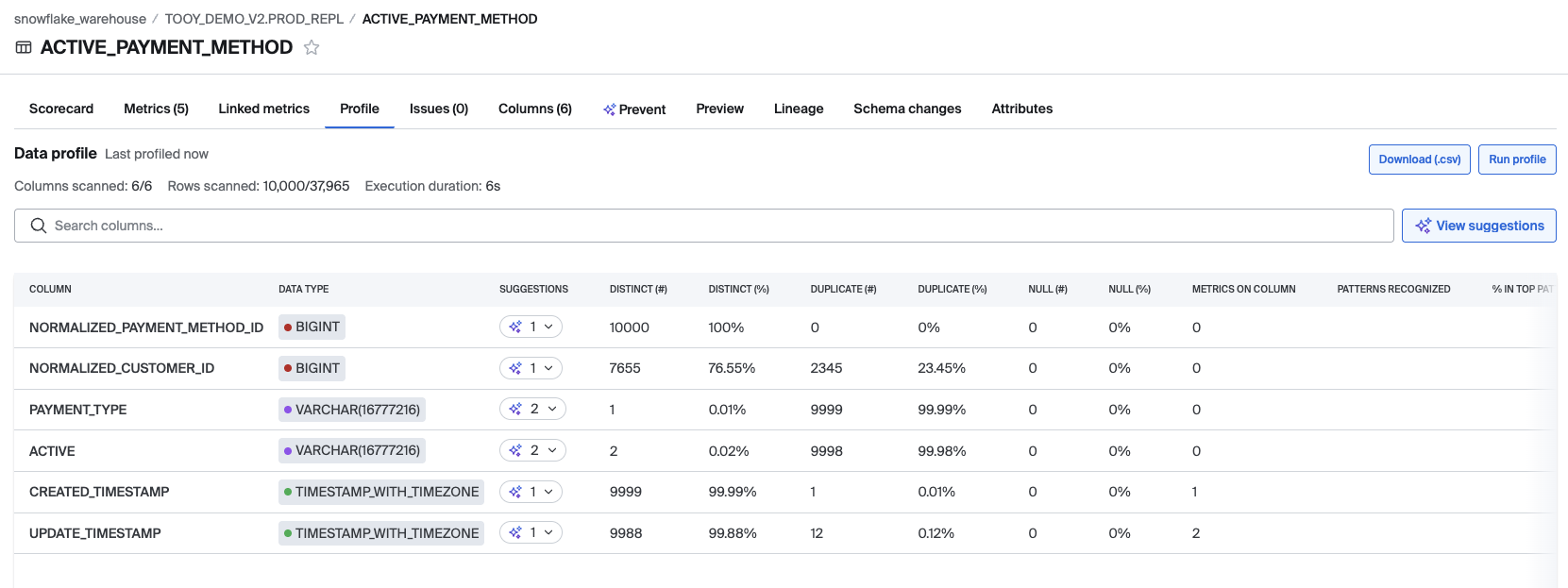Open the Prevent tab
This screenshot has width=1568, height=588.
point(634,109)
